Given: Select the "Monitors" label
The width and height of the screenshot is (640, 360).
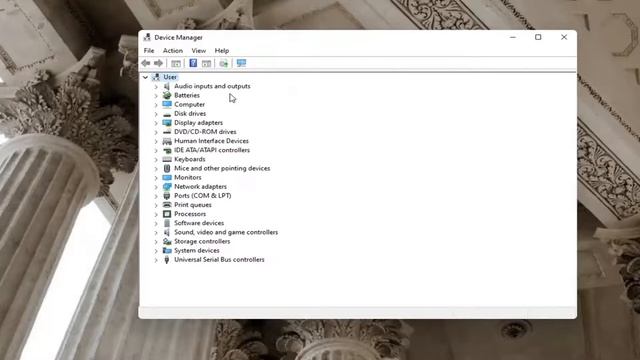Looking at the screenshot, I should pyautogui.click(x=188, y=178).
